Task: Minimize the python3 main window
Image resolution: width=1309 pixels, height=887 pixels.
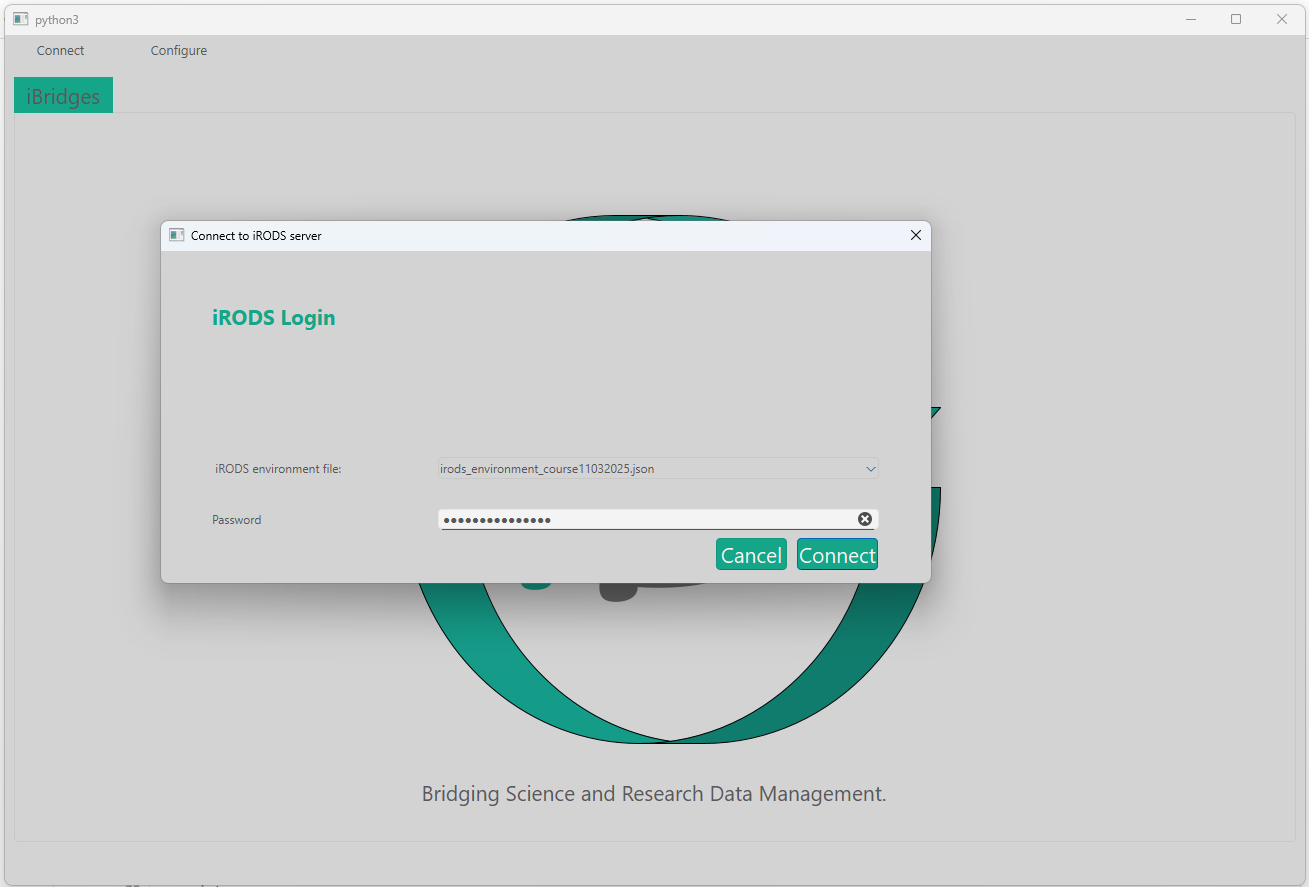Action: [1191, 19]
